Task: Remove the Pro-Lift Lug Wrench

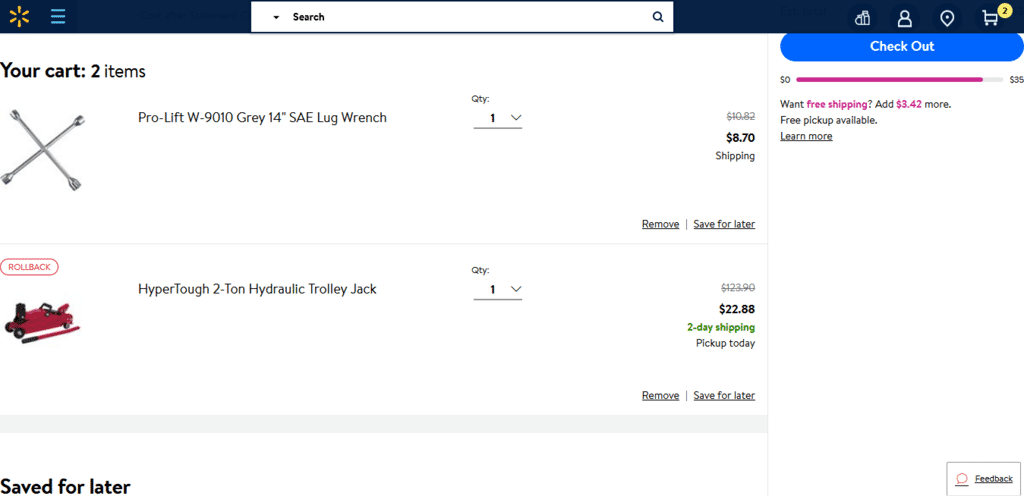Action: point(660,224)
